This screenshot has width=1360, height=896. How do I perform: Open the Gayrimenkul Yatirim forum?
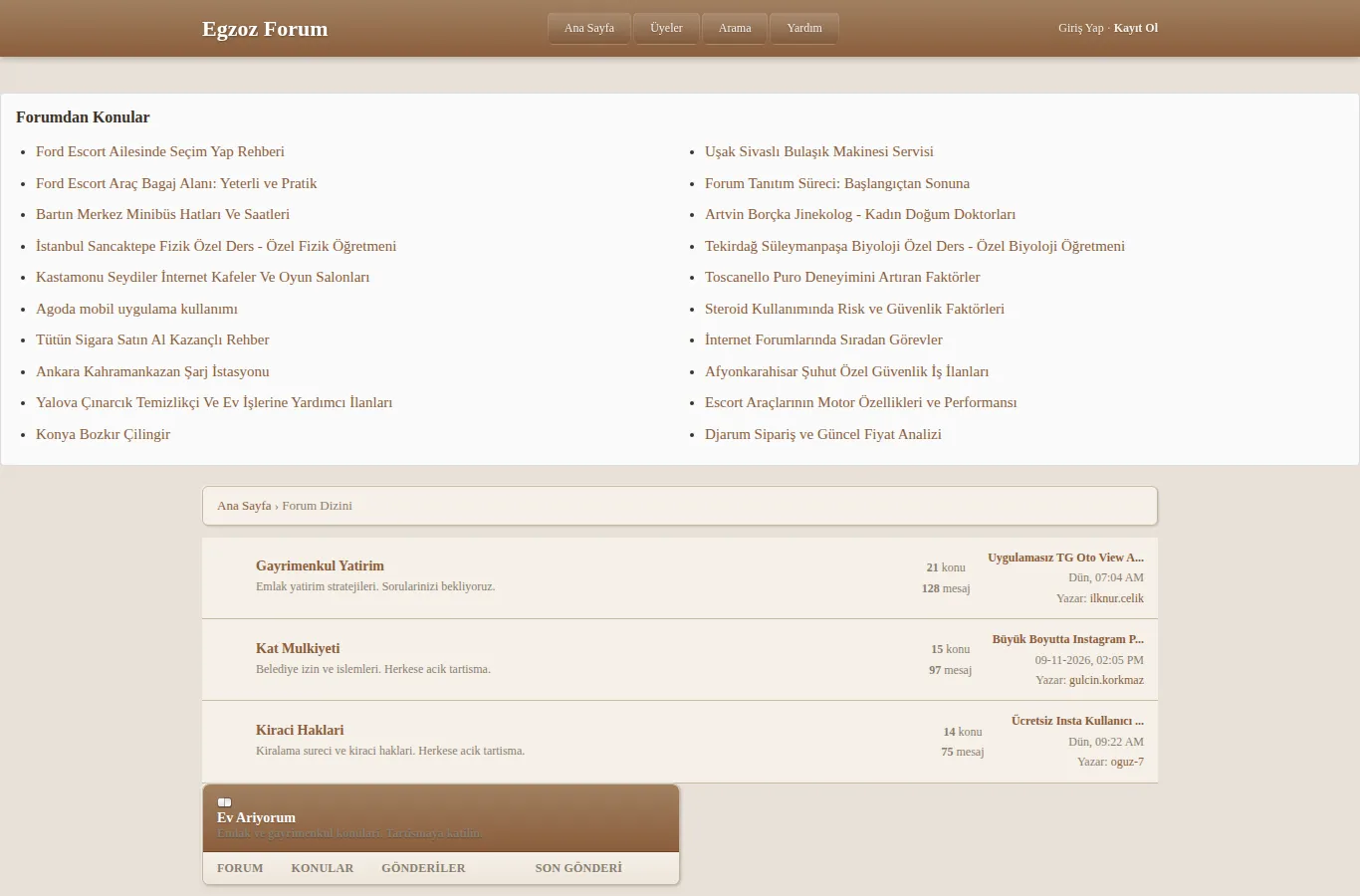point(320,565)
